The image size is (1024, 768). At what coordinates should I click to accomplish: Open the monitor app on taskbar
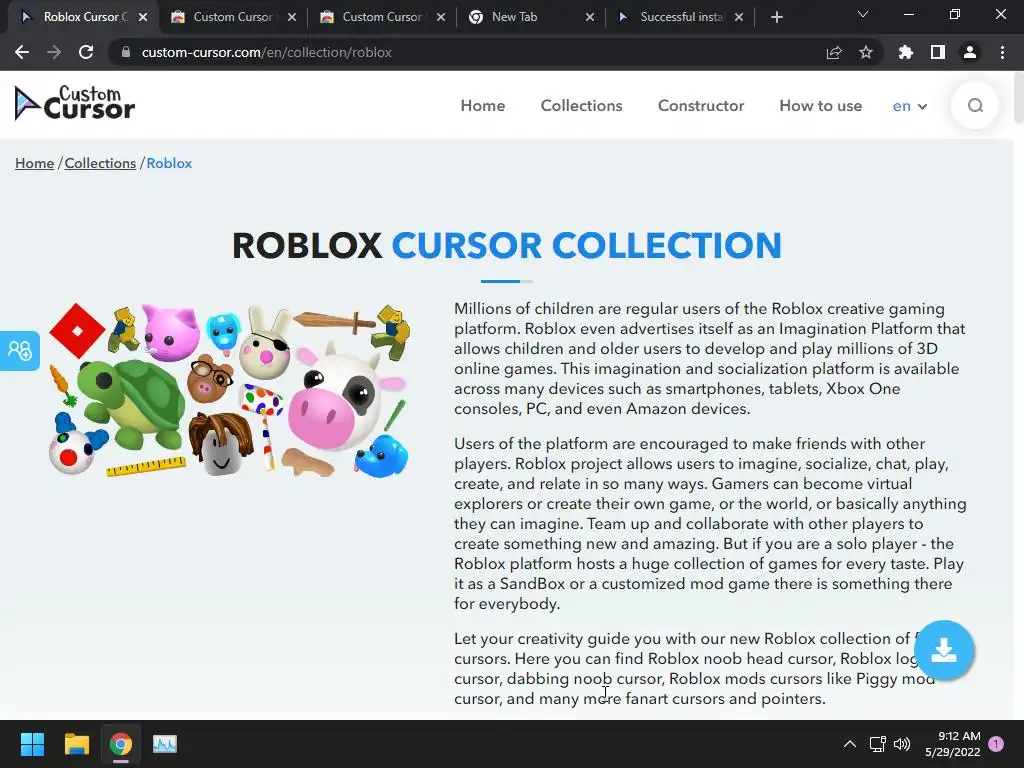tap(165, 744)
